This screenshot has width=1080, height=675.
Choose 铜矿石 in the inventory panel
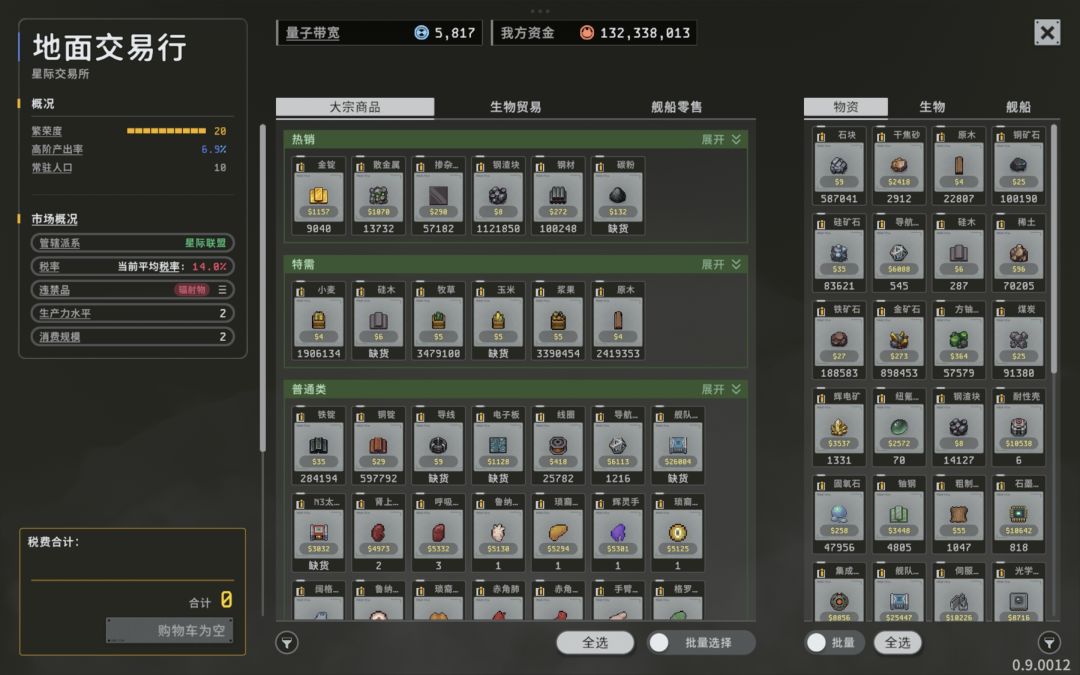click(x=1019, y=166)
